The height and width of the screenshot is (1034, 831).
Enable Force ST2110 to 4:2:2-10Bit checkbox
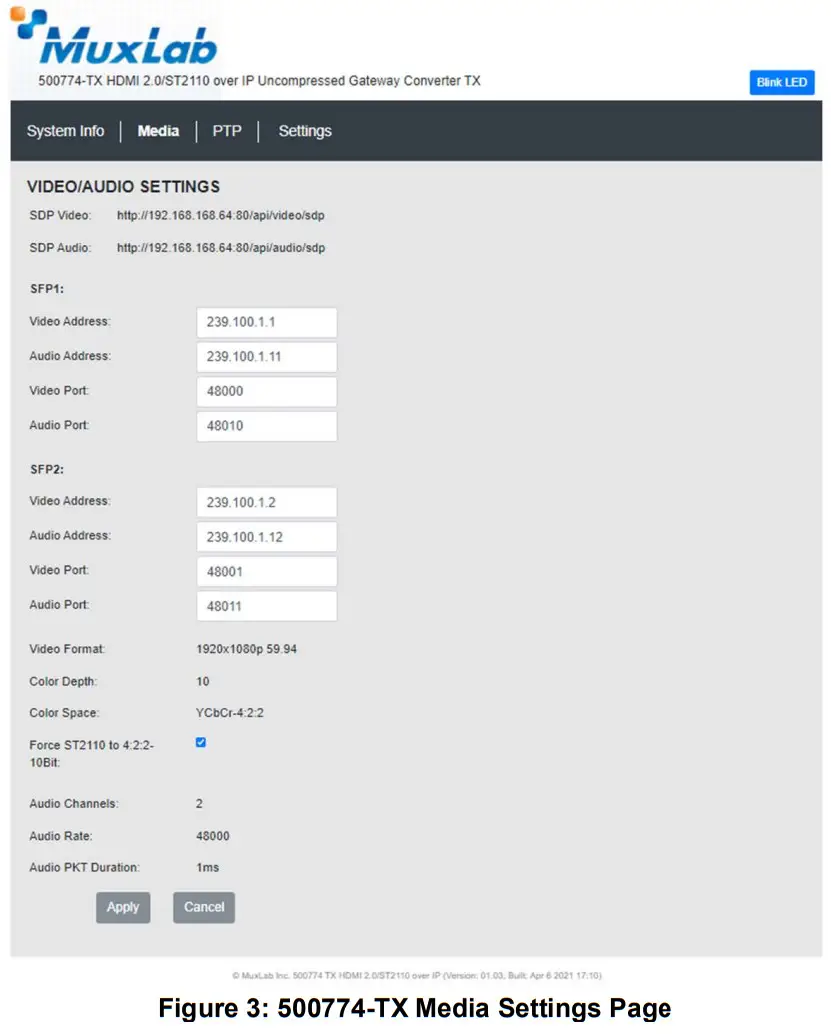point(201,742)
